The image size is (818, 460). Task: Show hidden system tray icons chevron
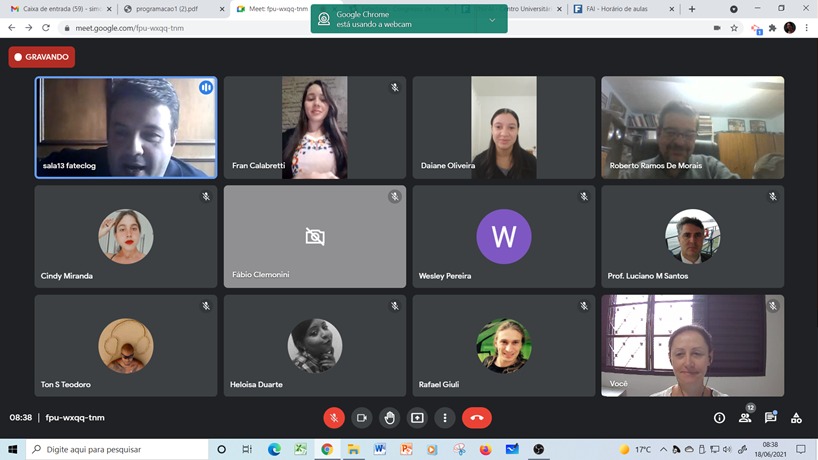(663, 449)
